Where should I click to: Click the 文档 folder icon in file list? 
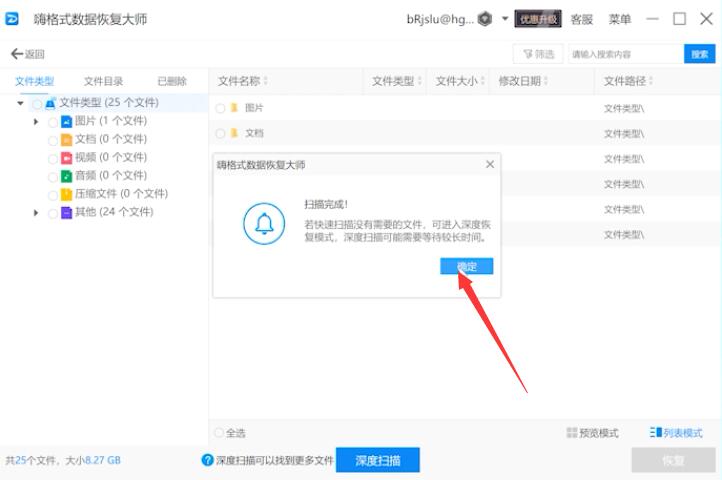[x=234, y=133]
